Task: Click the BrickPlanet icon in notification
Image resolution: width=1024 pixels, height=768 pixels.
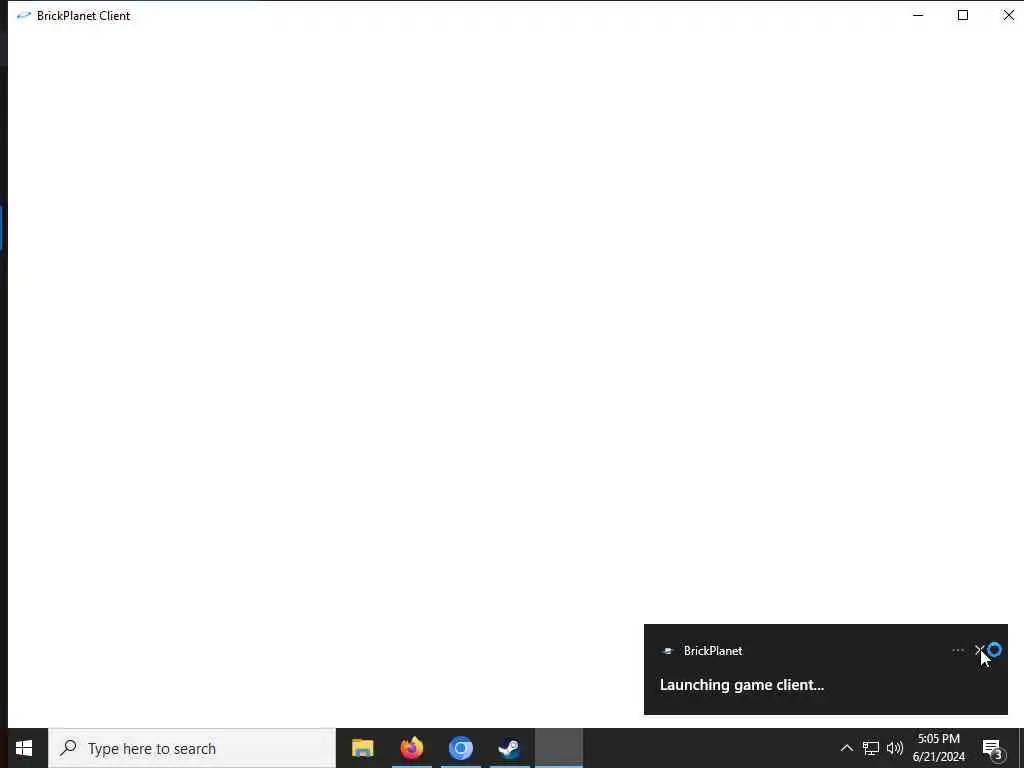Action: click(x=667, y=650)
